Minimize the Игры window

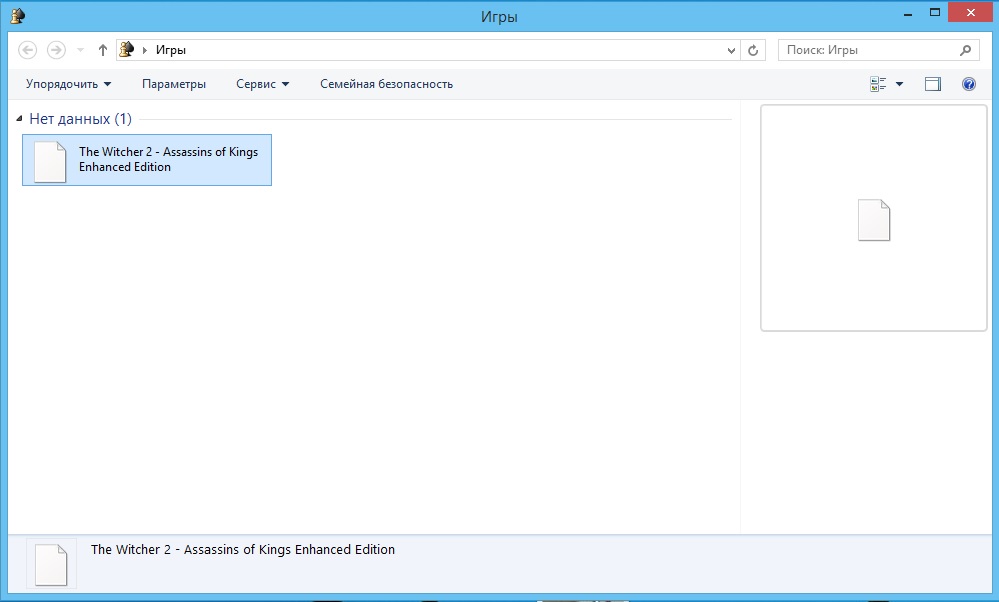(908, 13)
